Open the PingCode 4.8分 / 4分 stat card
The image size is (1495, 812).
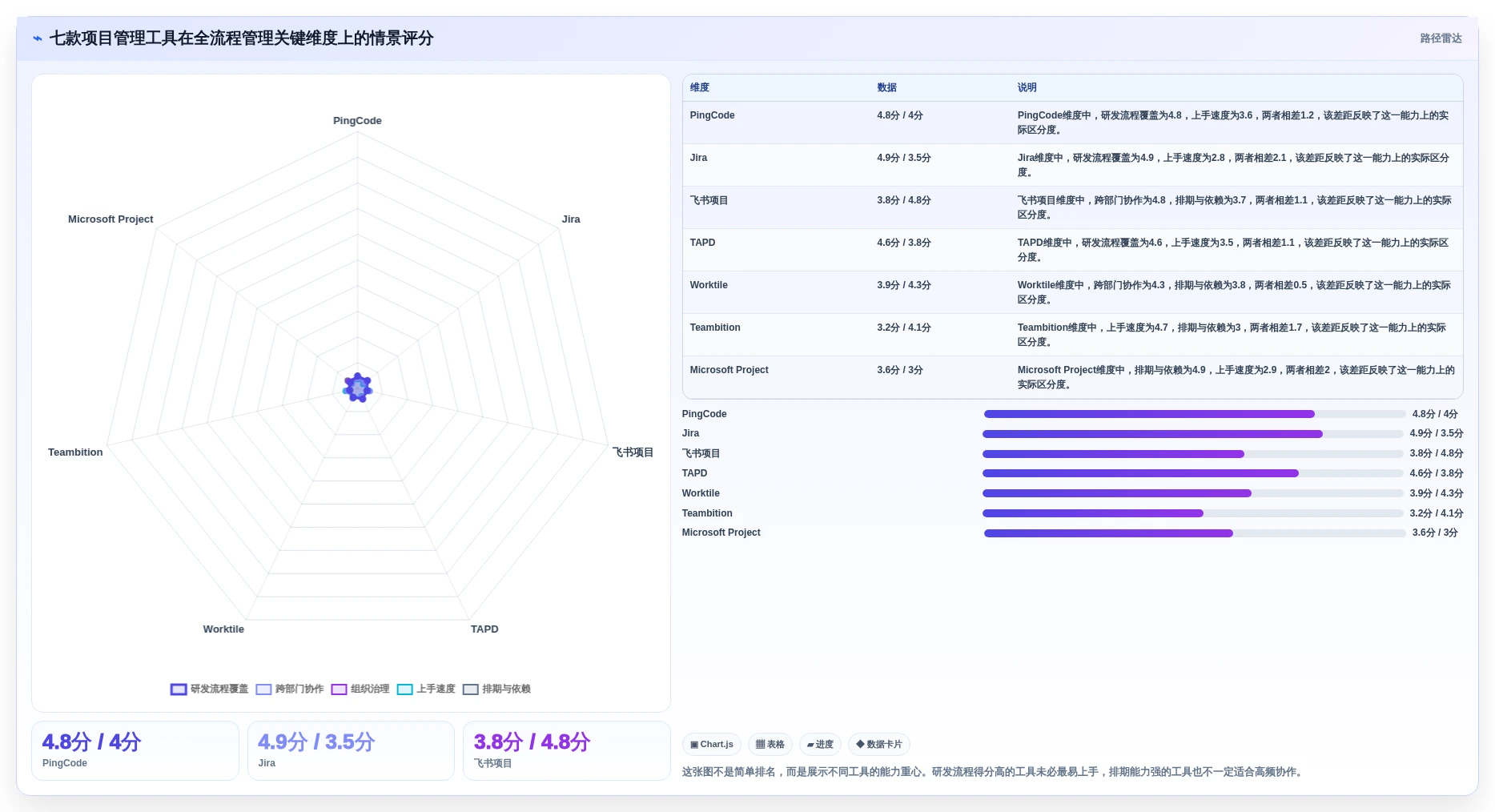click(x=135, y=750)
